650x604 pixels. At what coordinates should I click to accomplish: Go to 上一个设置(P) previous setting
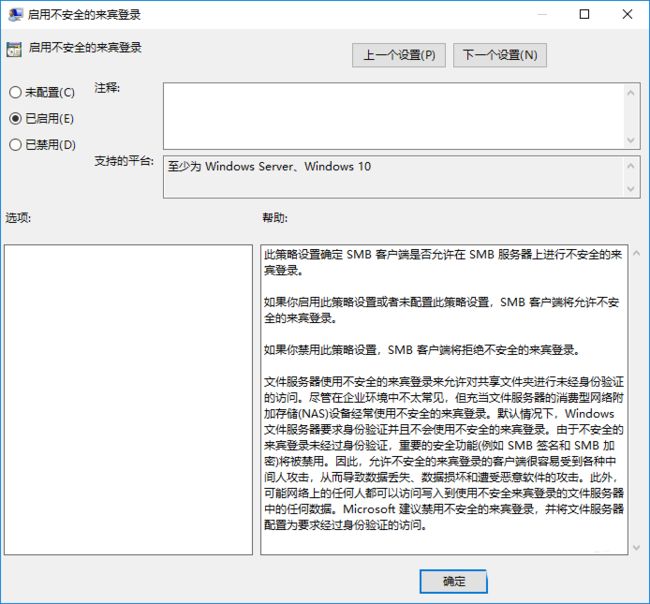pyautogui.click(x=399, y=55)
